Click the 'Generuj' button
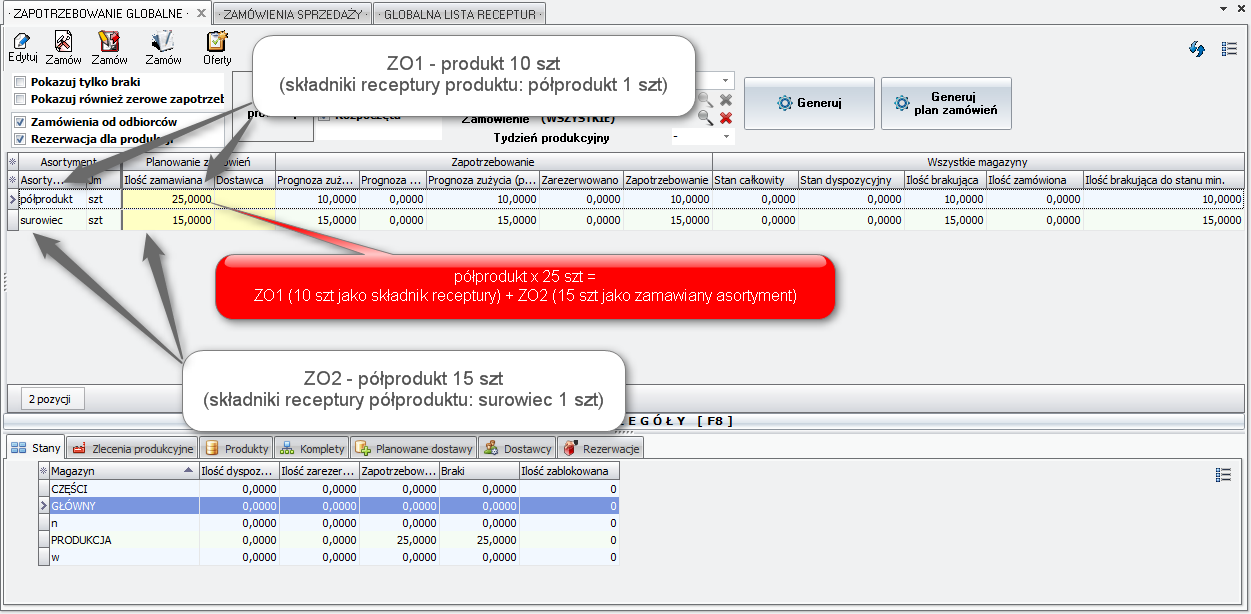The height and width of the screenshot is (614, 1251). [809, 103]
